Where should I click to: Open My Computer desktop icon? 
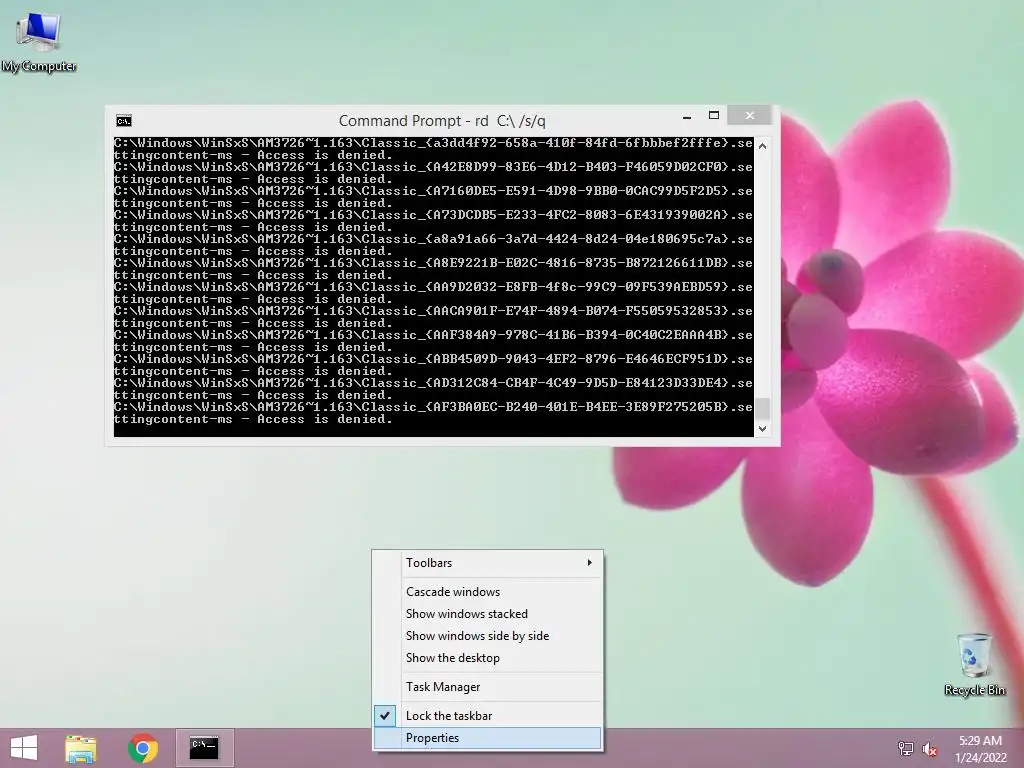(x=39, y=42)
